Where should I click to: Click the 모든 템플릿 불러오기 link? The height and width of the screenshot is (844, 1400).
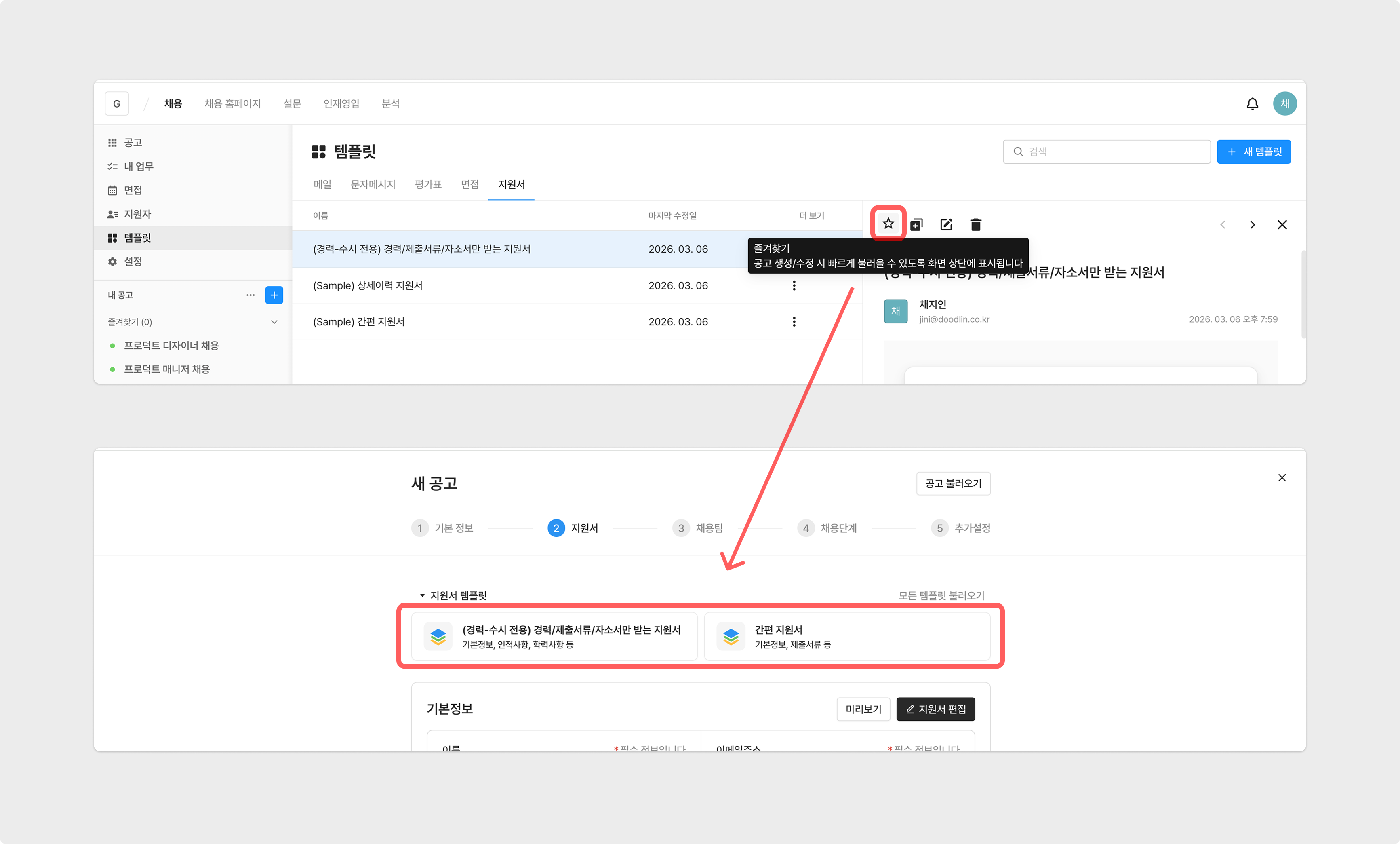point(941,596)
